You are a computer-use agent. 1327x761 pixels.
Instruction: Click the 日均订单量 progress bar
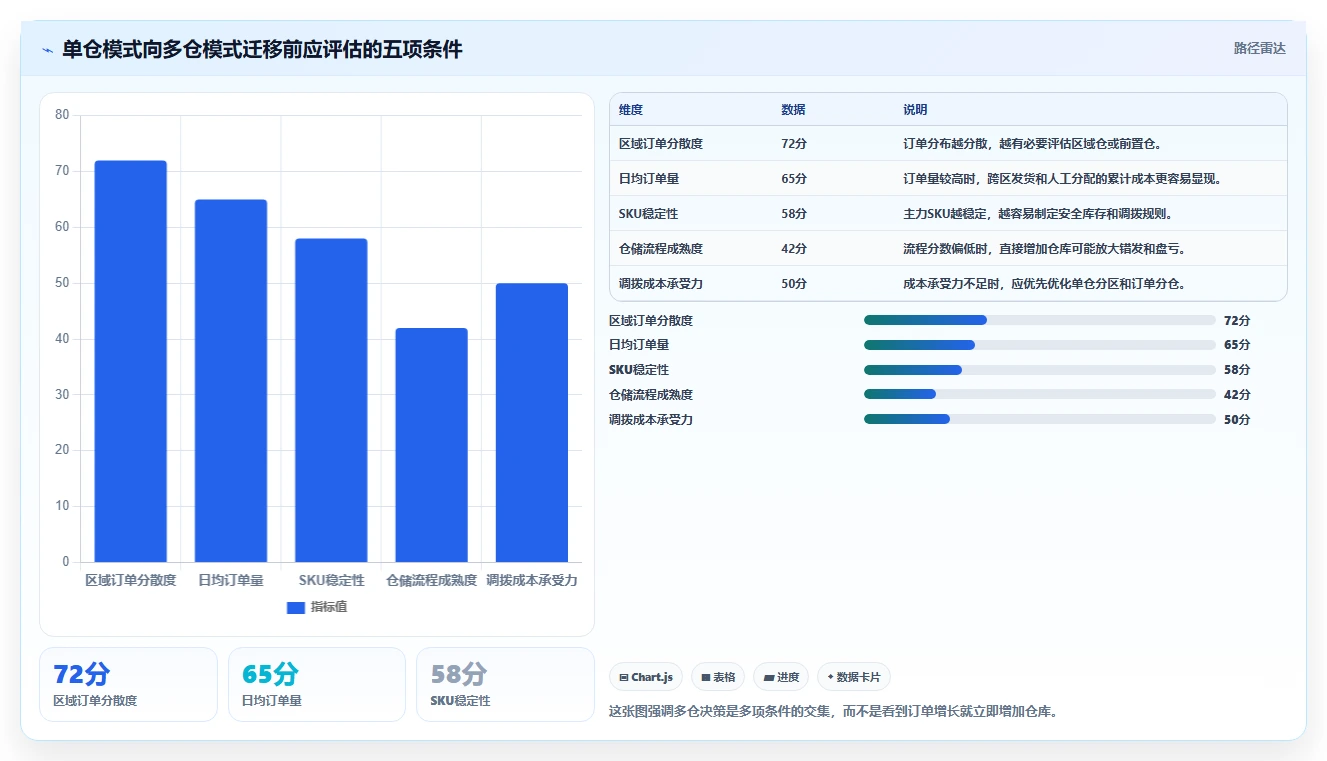pyautogui.click(x=1040, y=345)
